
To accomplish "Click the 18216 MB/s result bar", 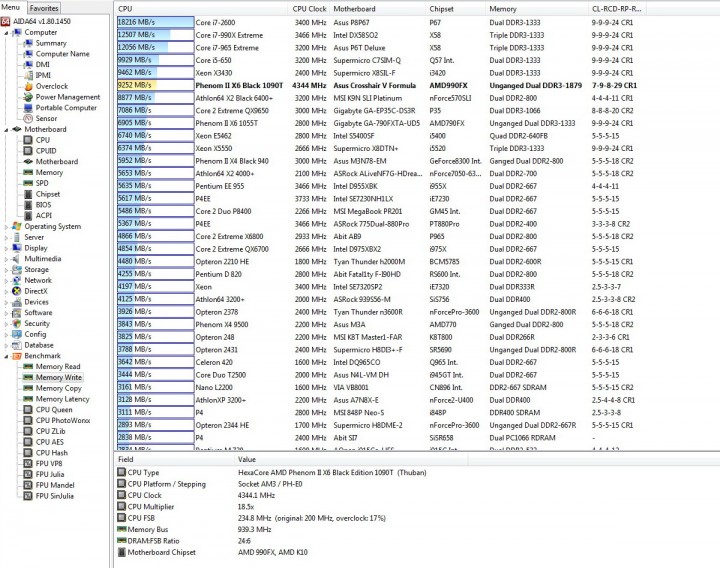I will (155, 22).
